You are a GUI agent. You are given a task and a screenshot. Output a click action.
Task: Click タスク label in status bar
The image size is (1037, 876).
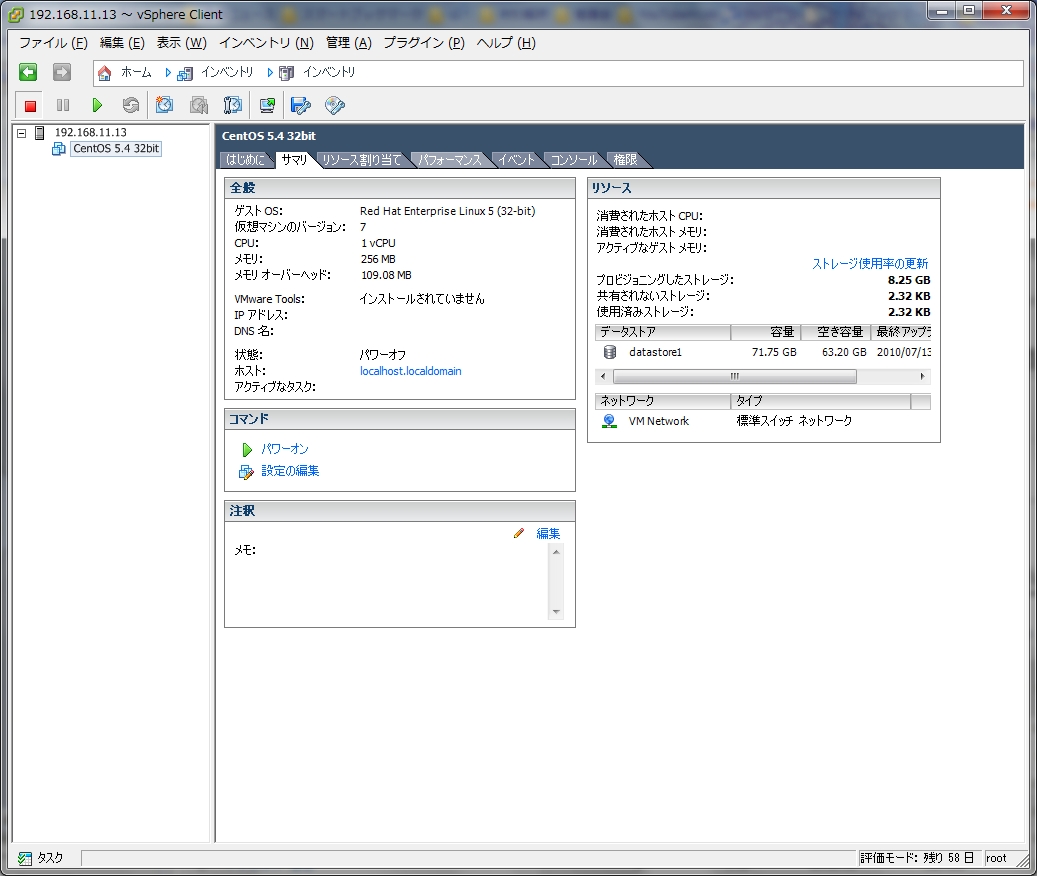click(50, 858)
